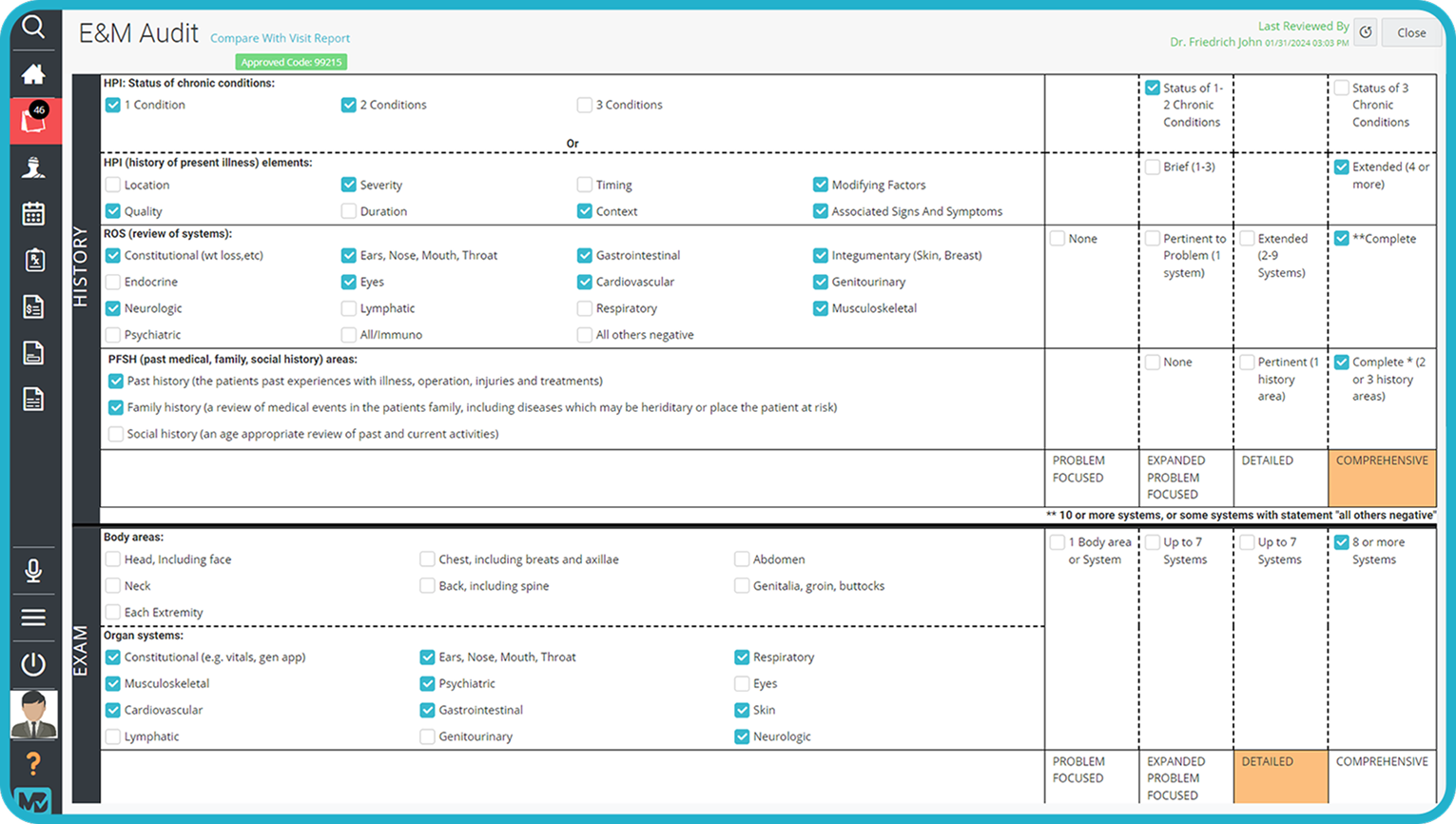This screenshot has height=824, width=1456.
Task: Click the Approved Code 99215 badge
Action: click(291, 62)
